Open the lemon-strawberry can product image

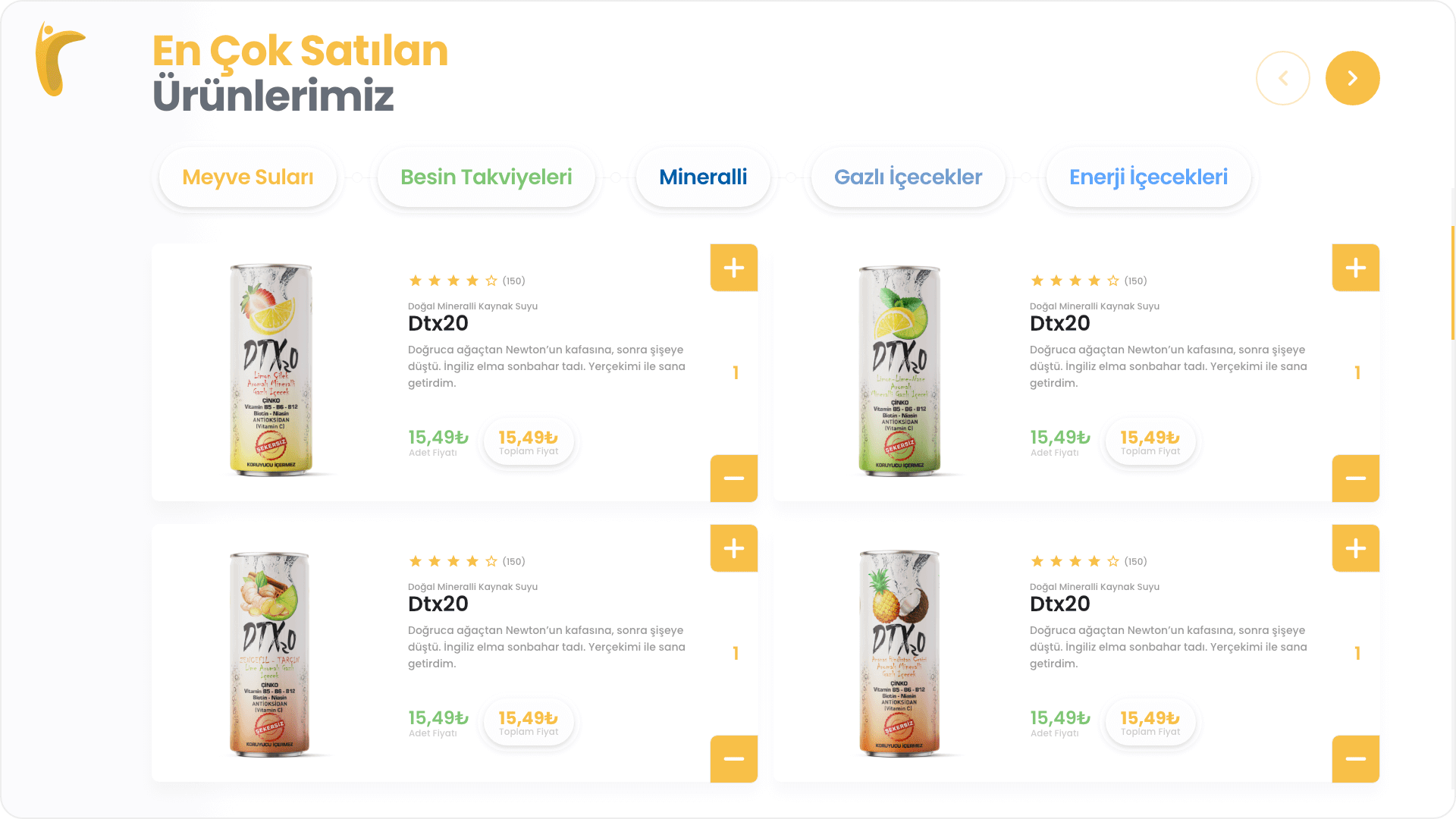coord(271,370)
